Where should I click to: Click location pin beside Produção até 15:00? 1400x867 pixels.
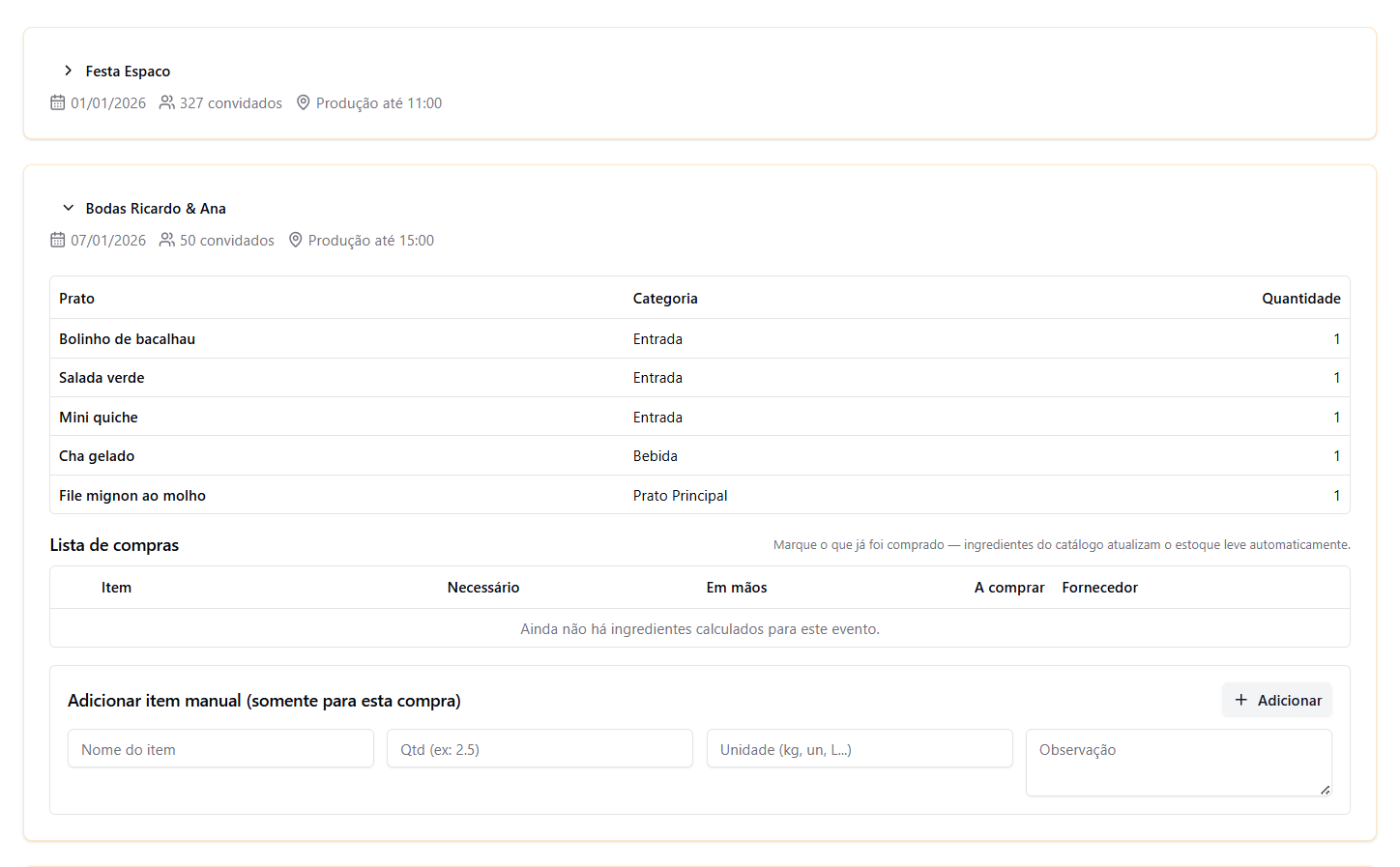[295, 240]
